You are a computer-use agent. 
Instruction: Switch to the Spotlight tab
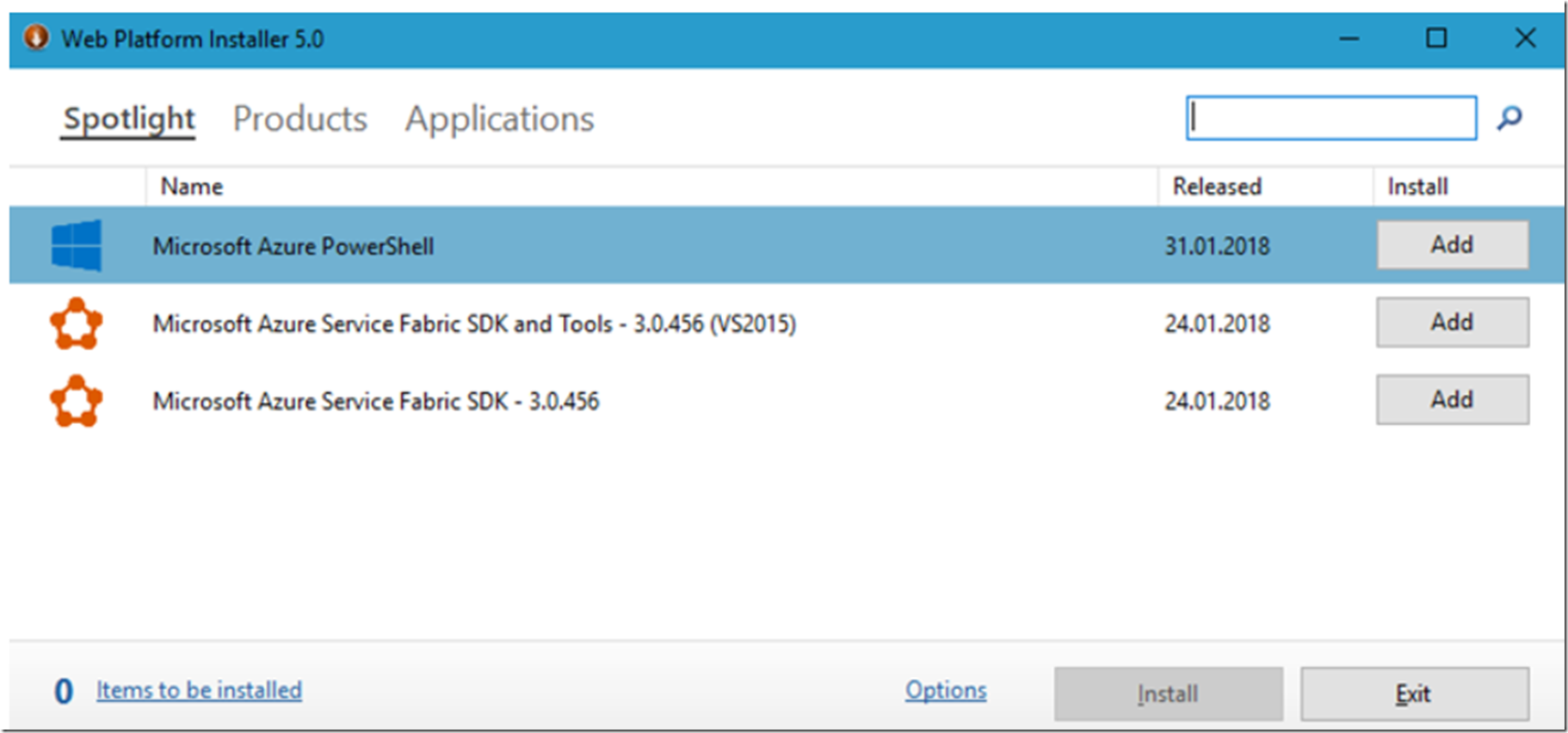pos(129,119)
